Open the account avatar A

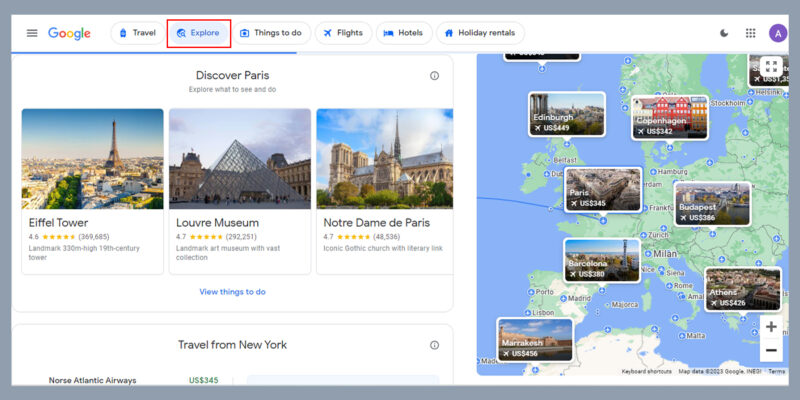pyautogui.click(x=778, y=33)
